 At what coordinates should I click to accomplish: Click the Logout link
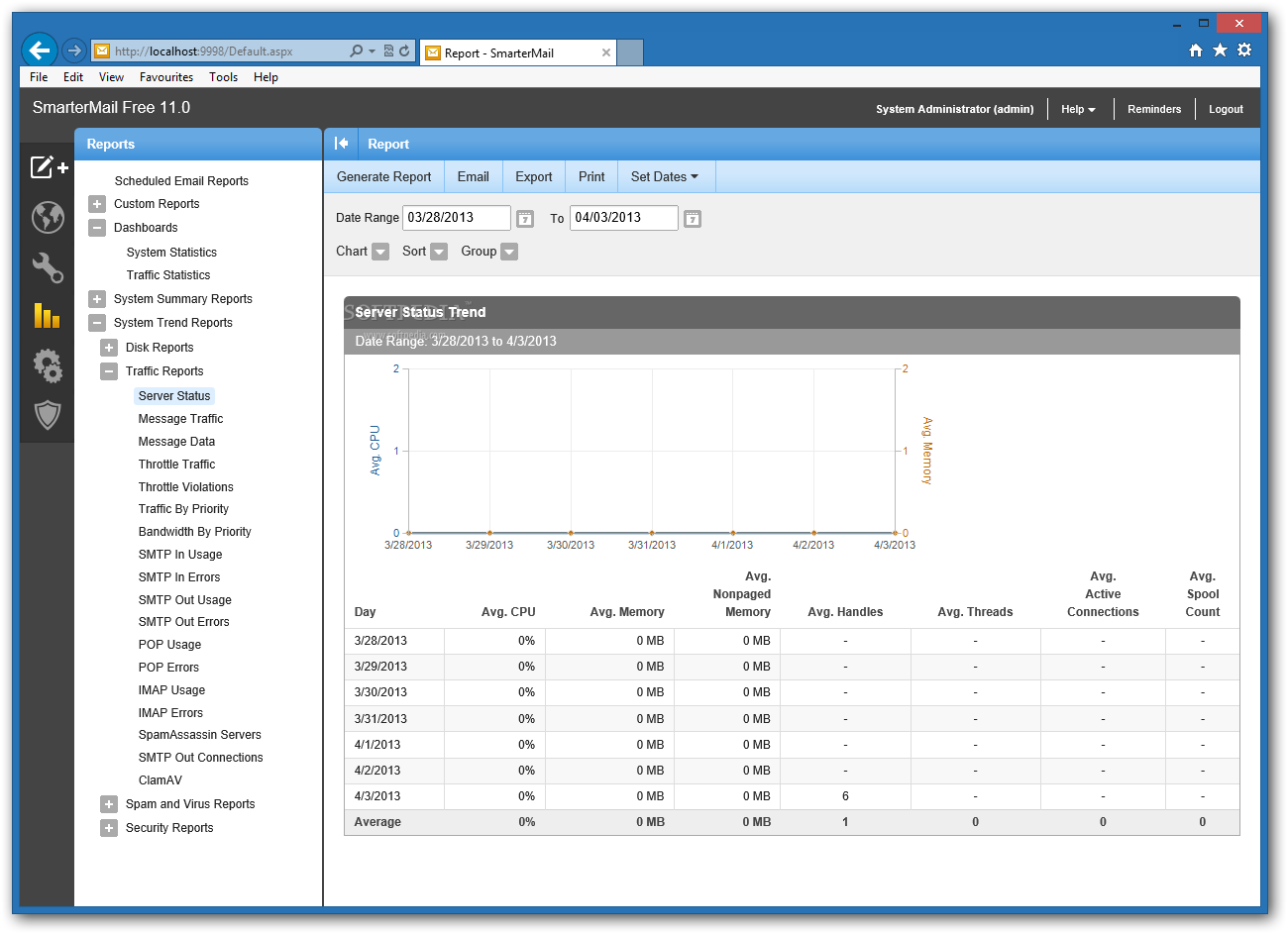click(x=1226, y=109)
